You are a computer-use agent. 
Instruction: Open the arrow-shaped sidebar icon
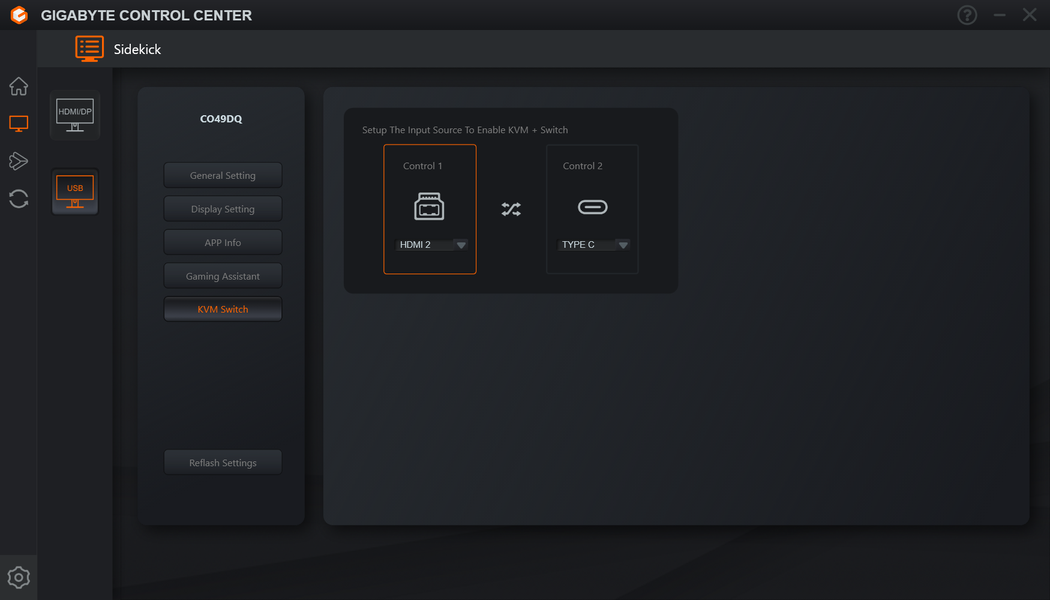pos(19,161)
